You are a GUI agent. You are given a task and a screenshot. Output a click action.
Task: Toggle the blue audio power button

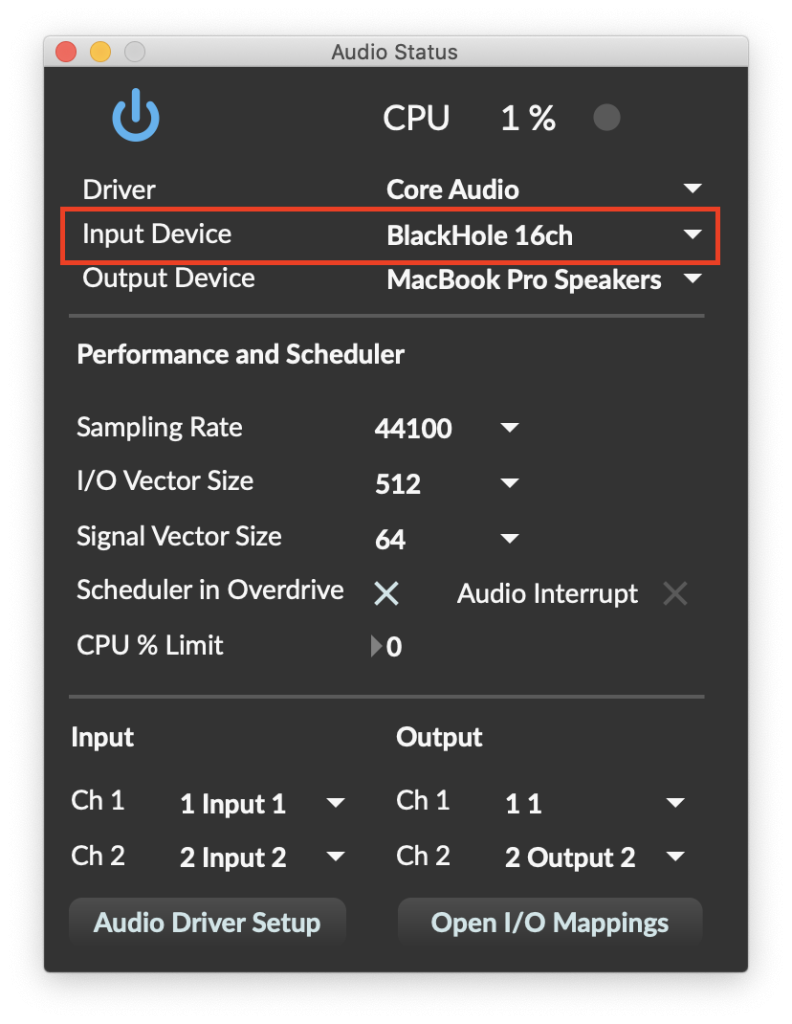(x=135, y=114)
